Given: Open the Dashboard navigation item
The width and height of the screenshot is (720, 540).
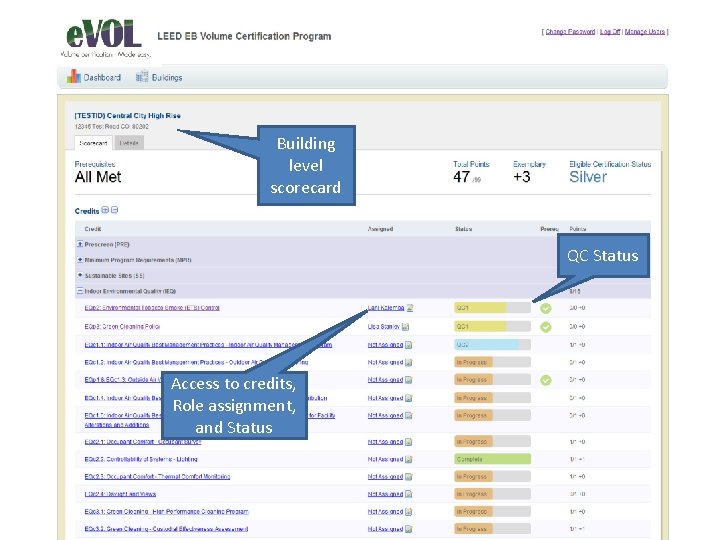Looking at the screenshot, I should click(94, 77).
